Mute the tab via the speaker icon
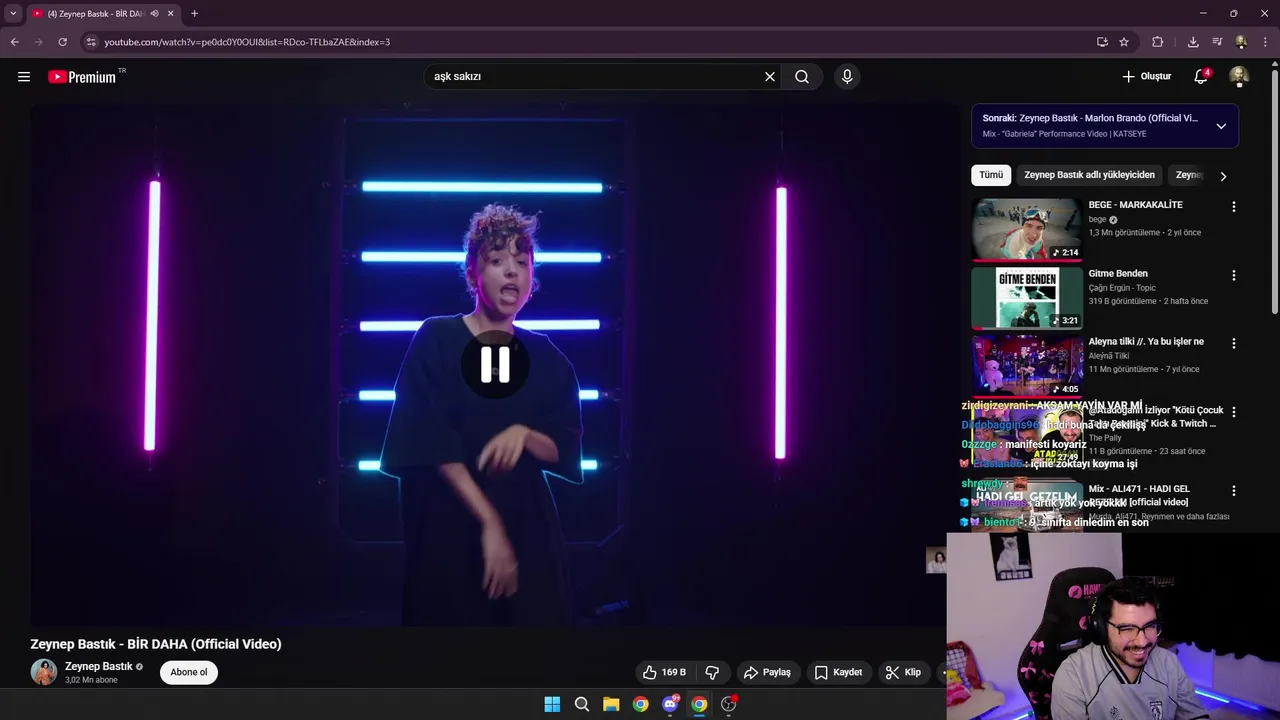Image resolution: width=1280 pixels, height=720 pixels. [x=154, y=14]
